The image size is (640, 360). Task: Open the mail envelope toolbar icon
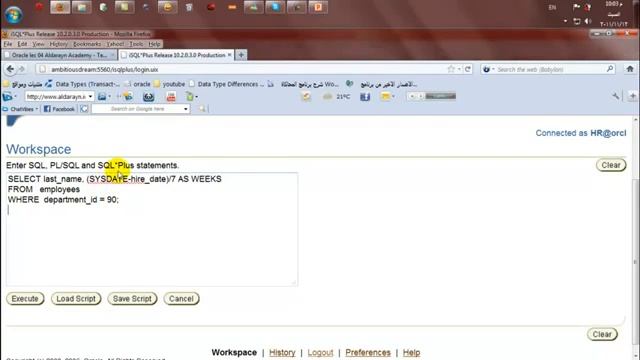coord(385,97)
